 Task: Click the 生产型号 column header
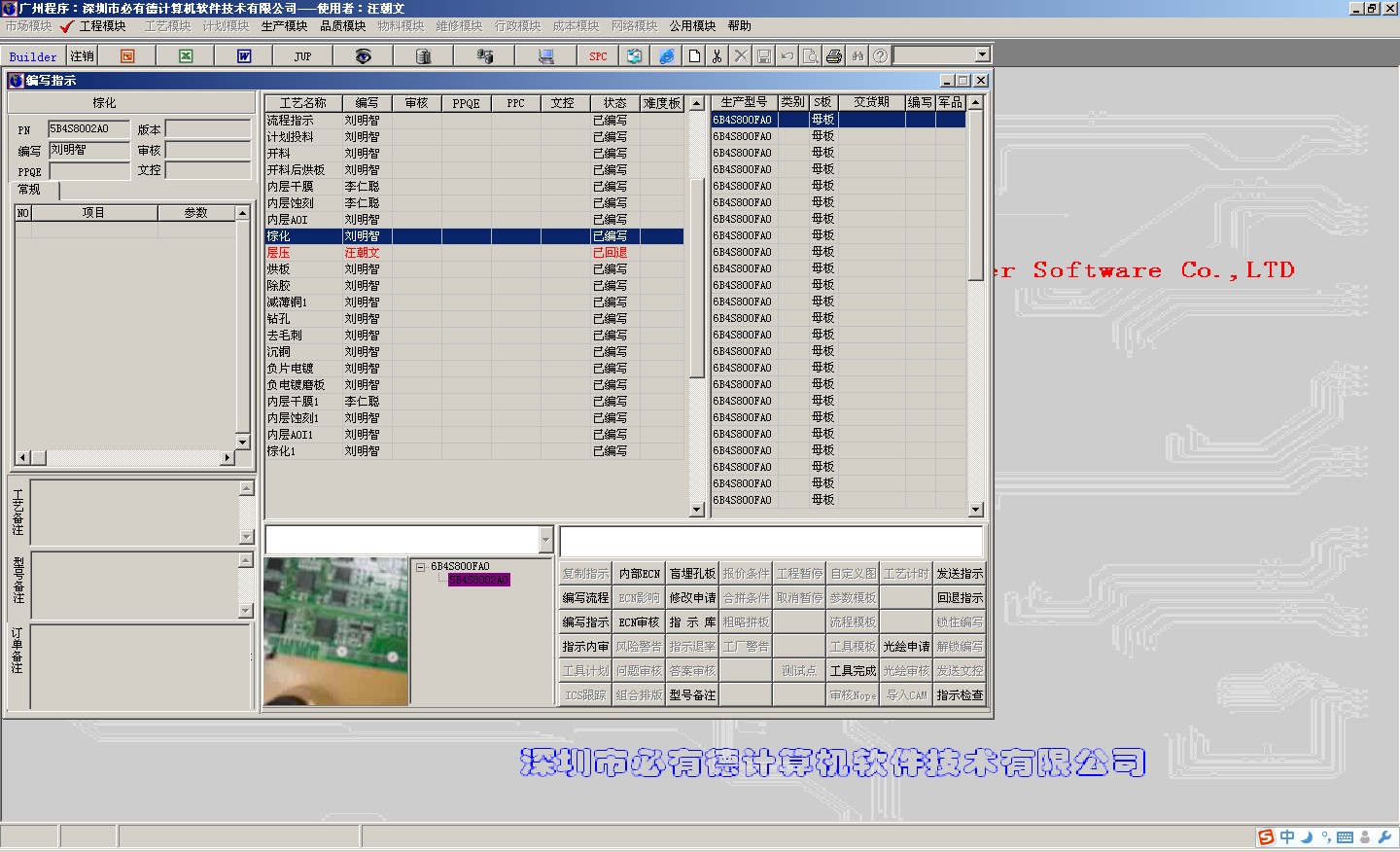744,102
